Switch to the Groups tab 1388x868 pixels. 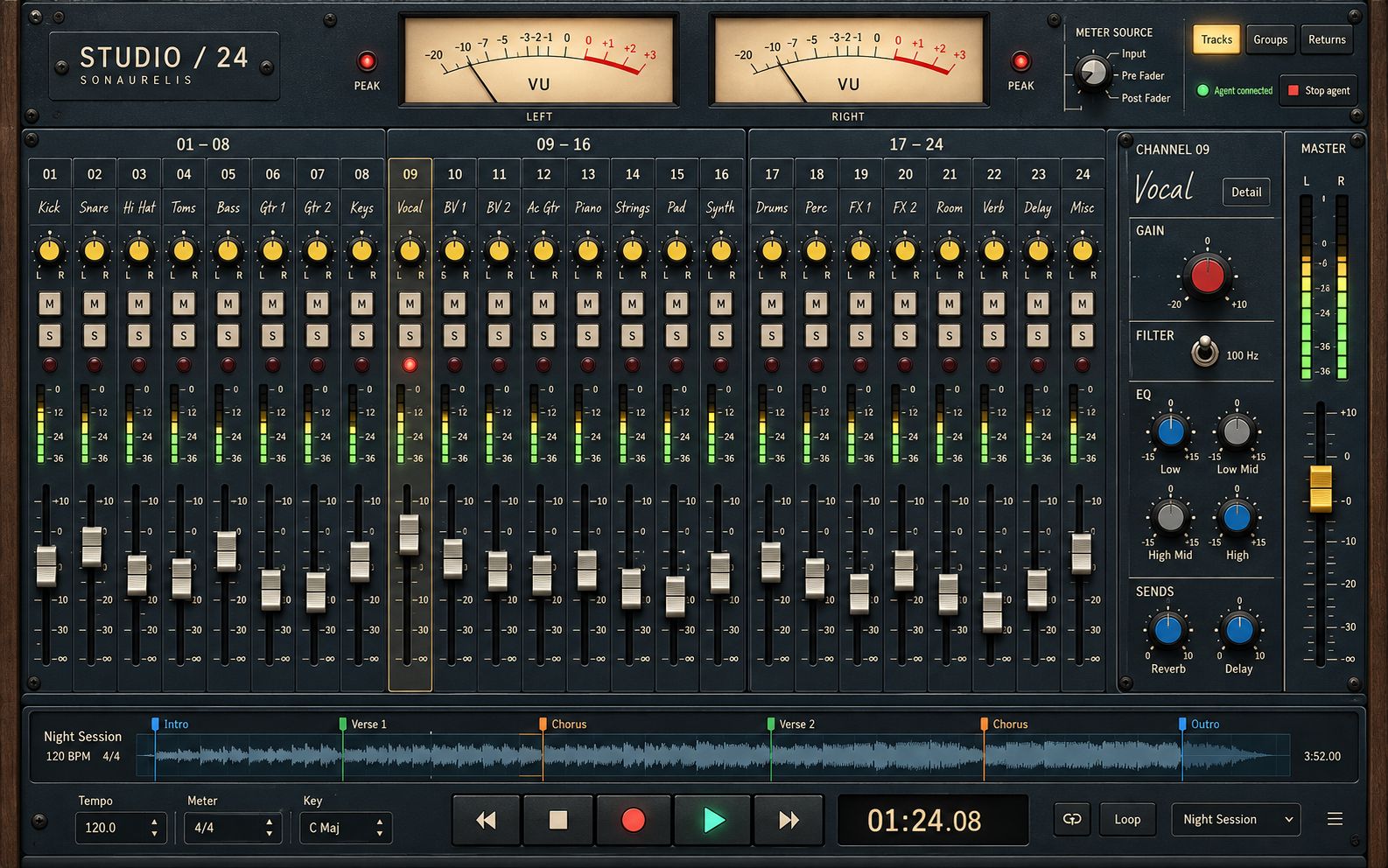[x=1270, y=39]
